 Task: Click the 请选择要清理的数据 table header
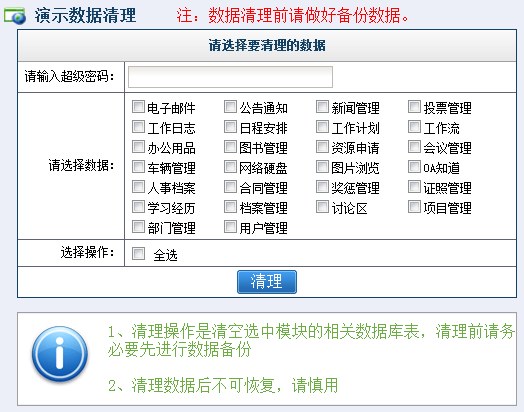267,45
